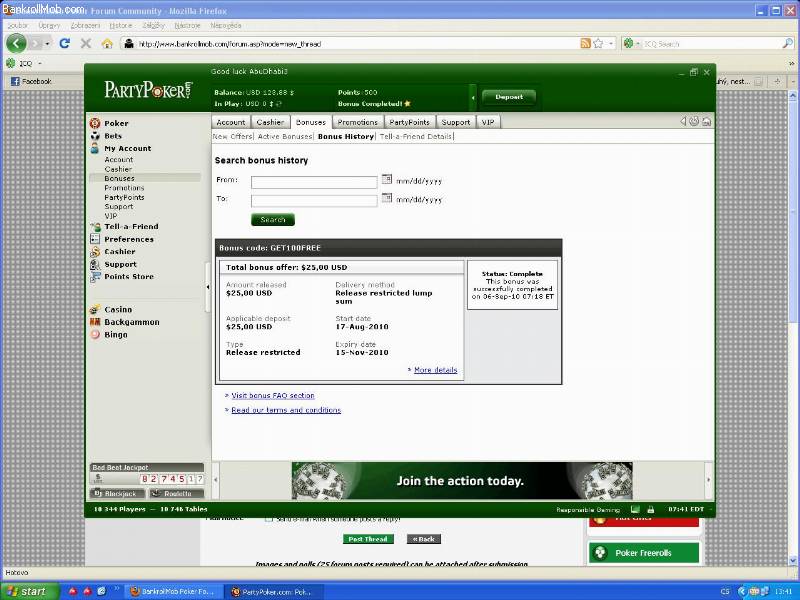Collapse the PartyPoker left sidebar handle
Image resolution: width=800 pixels, height=600 pixels.
[x=208, y=287]
